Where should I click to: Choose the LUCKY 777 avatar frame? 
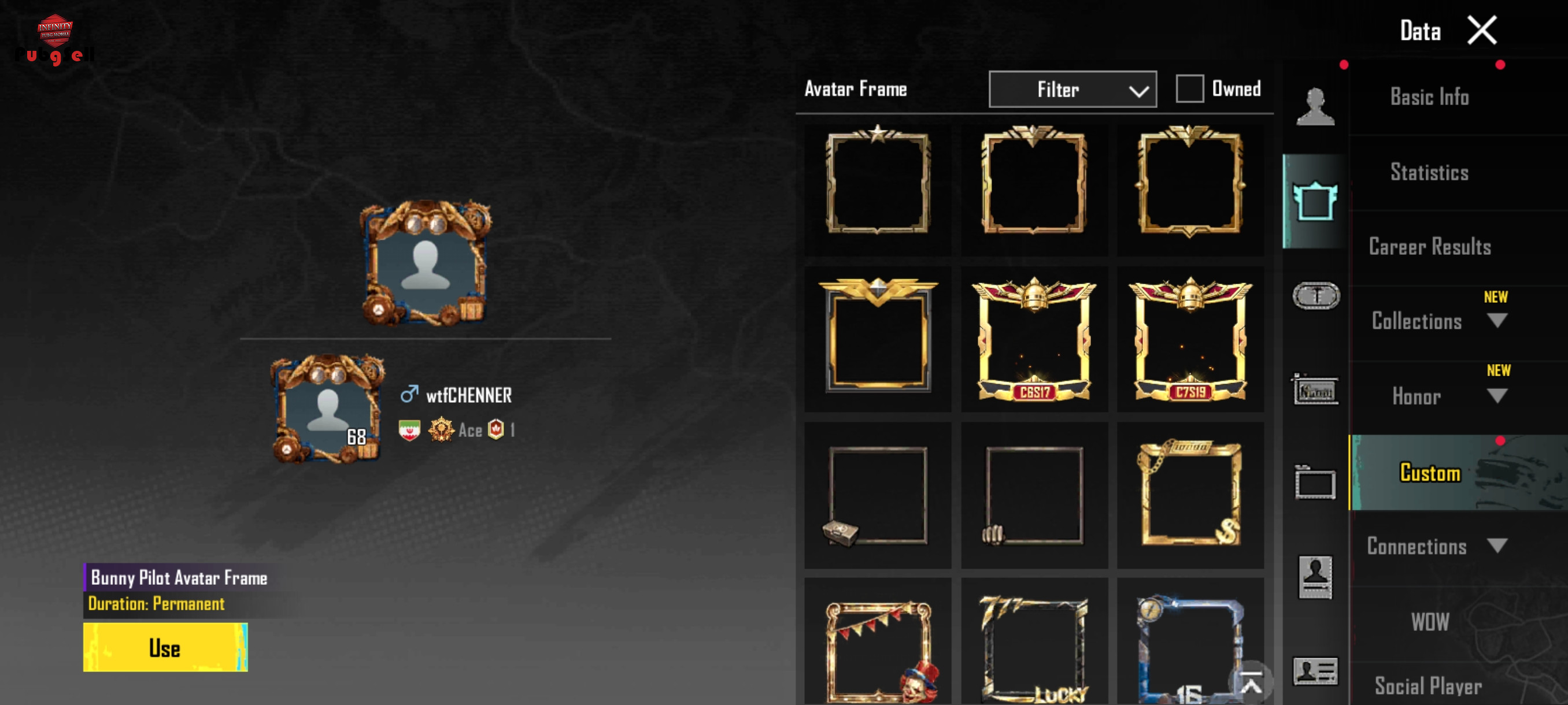point(1034,642)
